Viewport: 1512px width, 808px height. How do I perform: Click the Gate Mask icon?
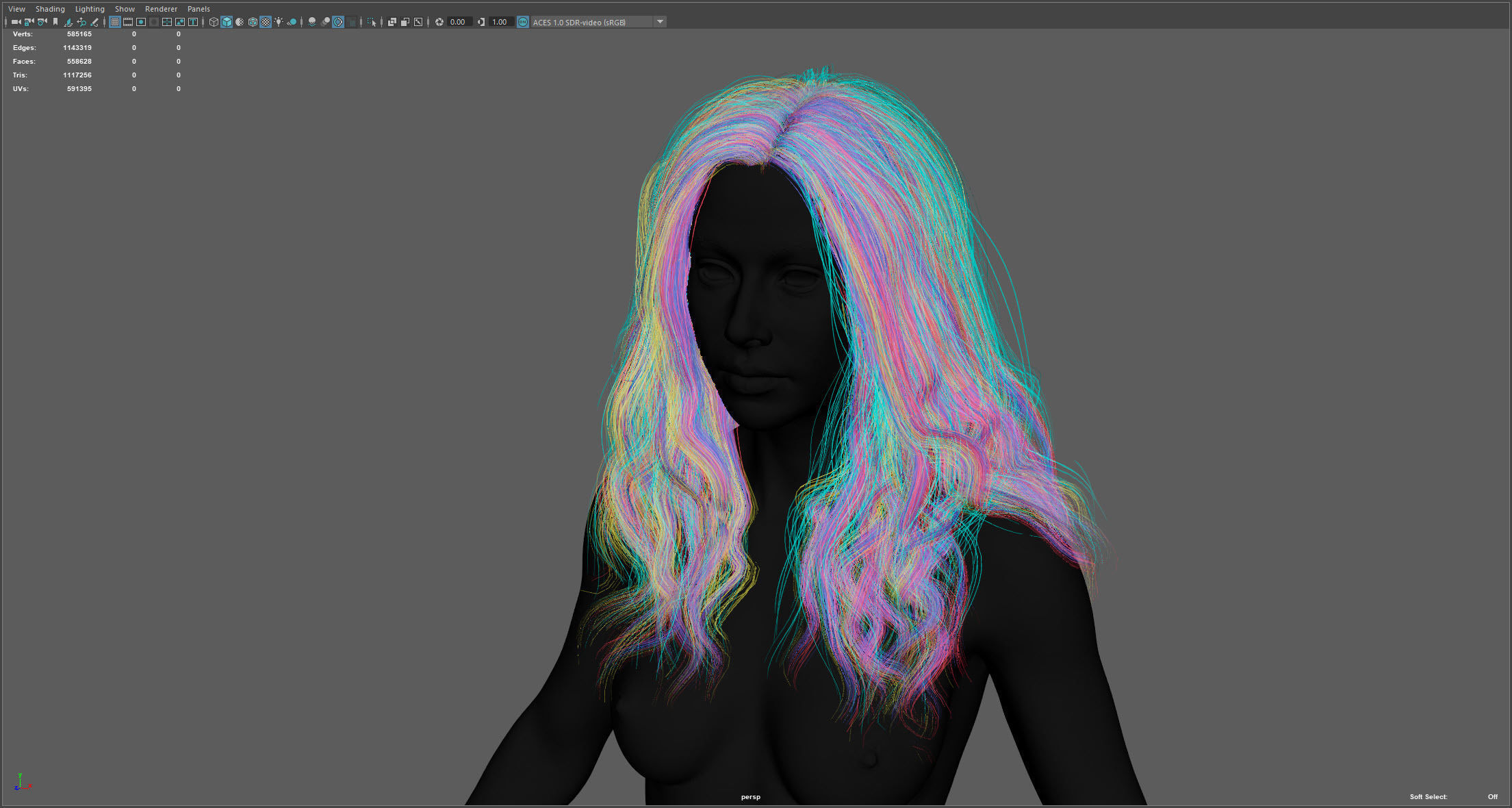154,22
